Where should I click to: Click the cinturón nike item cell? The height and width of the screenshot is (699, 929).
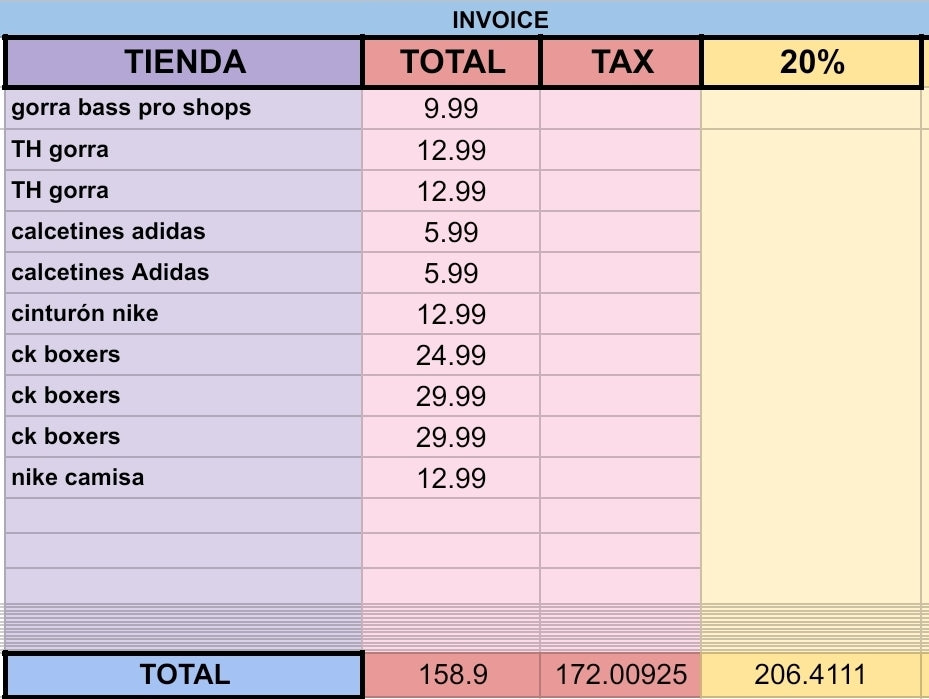184,314
